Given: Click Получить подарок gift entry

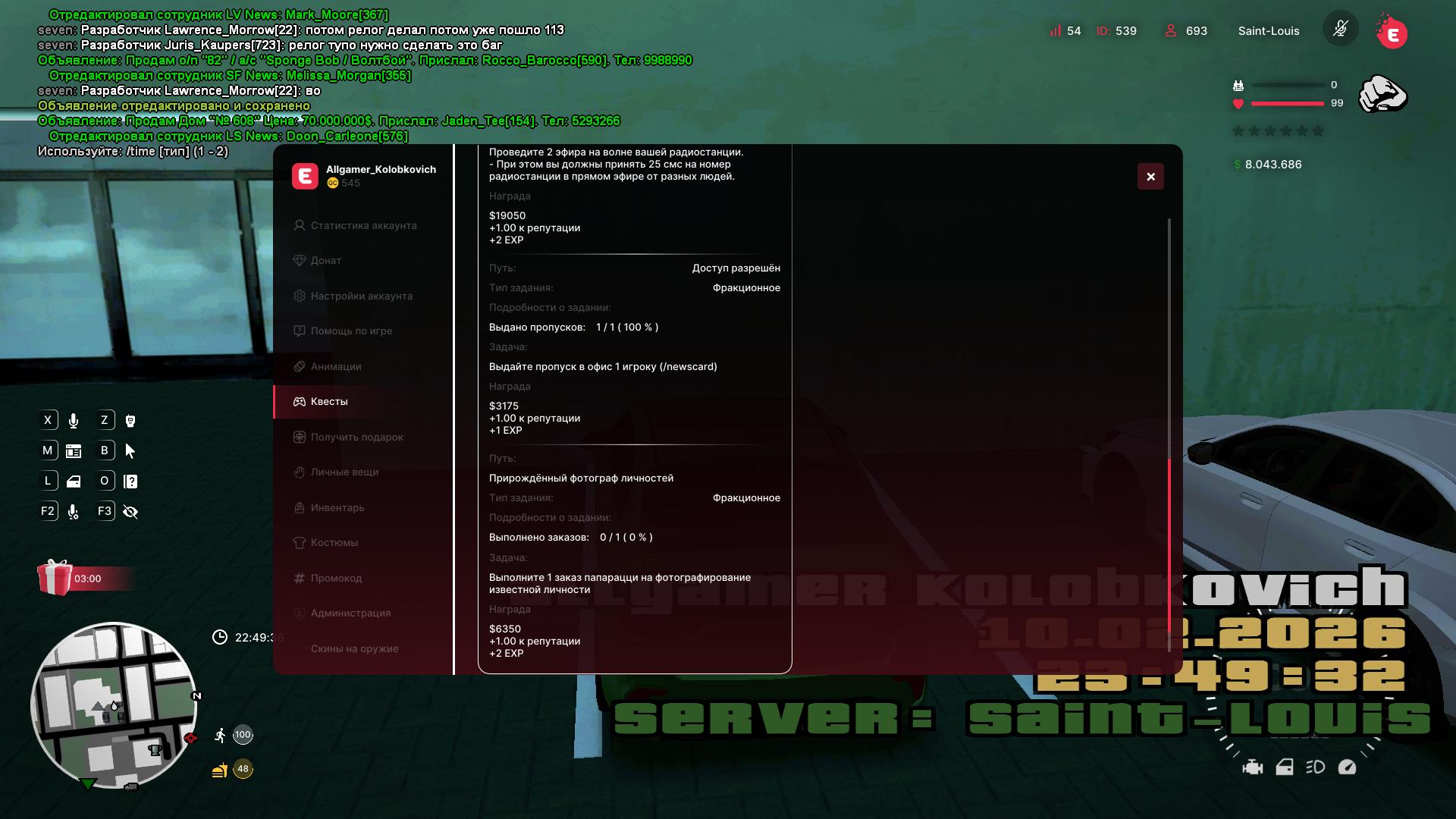Looking at the screenshot, I should point(356,438).
